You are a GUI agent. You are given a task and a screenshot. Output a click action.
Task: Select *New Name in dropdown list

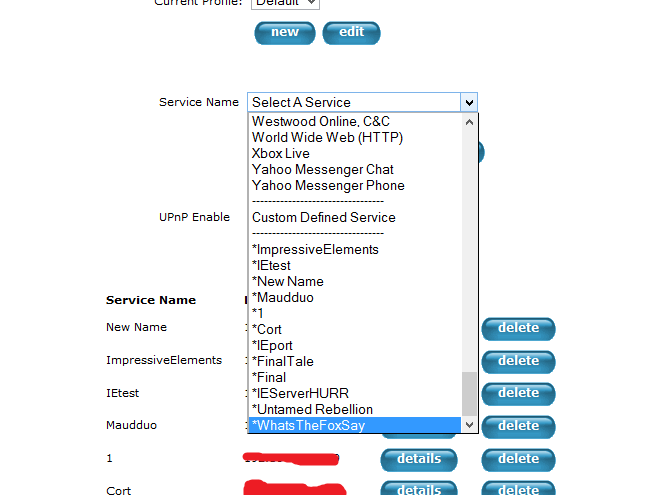tap(355, 282)
